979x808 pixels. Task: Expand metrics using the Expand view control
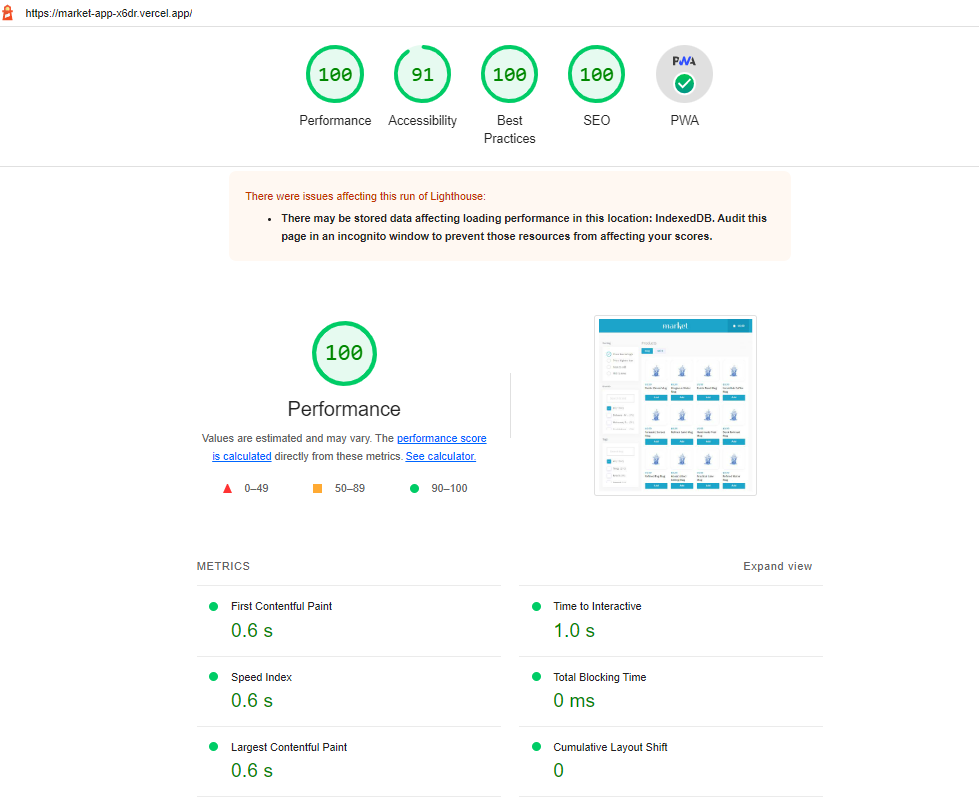777,566
